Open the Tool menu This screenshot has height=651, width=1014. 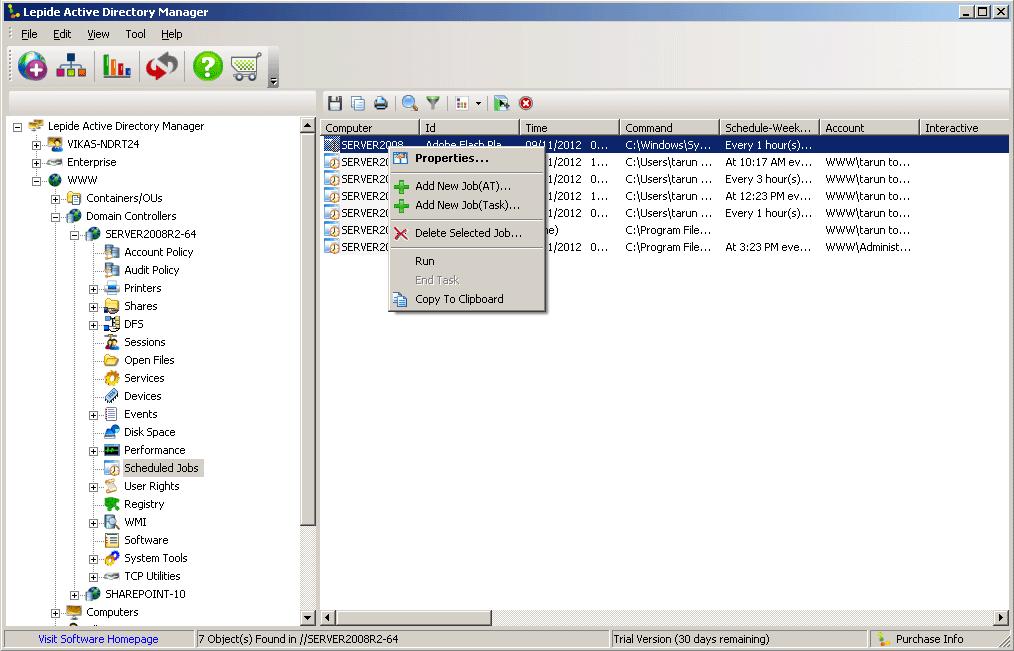point(135,34)
